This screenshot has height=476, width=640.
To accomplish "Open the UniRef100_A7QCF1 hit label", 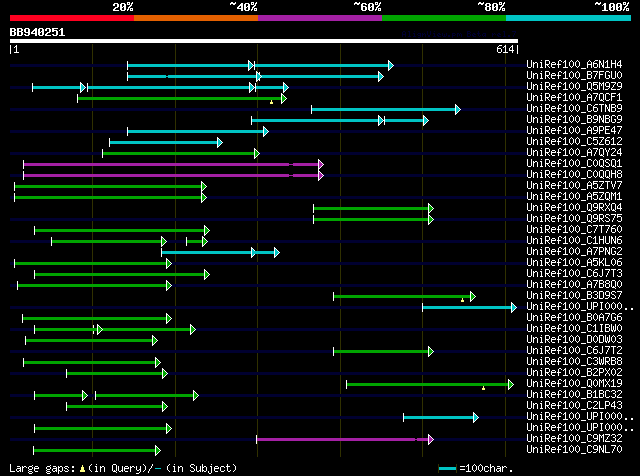I will [574, 97].
